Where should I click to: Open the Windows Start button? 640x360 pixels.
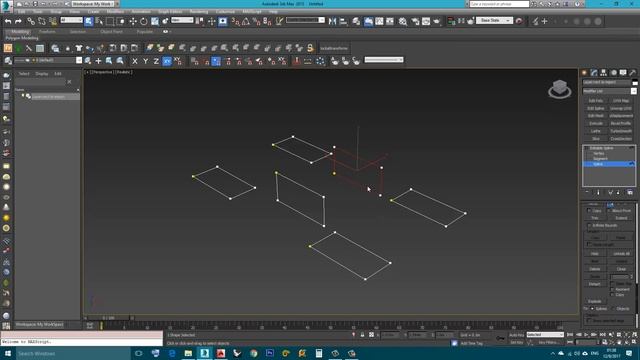[8, 353]
